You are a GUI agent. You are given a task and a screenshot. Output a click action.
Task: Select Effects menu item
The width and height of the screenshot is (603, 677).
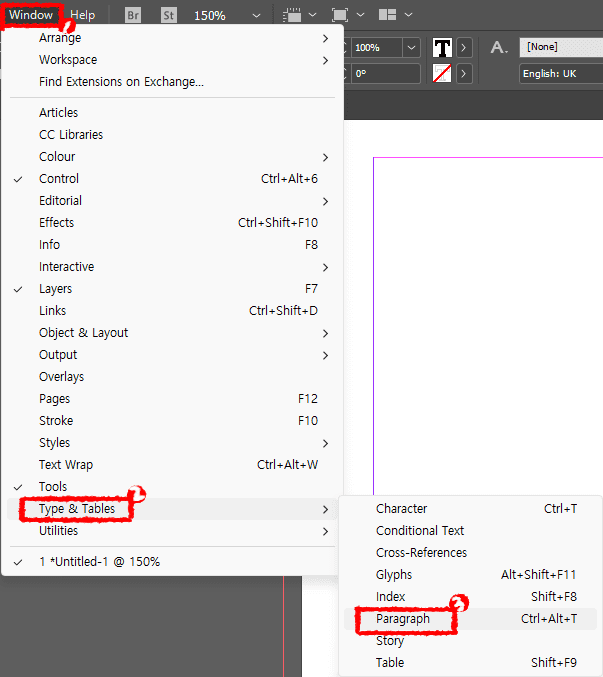pos(172,223)
